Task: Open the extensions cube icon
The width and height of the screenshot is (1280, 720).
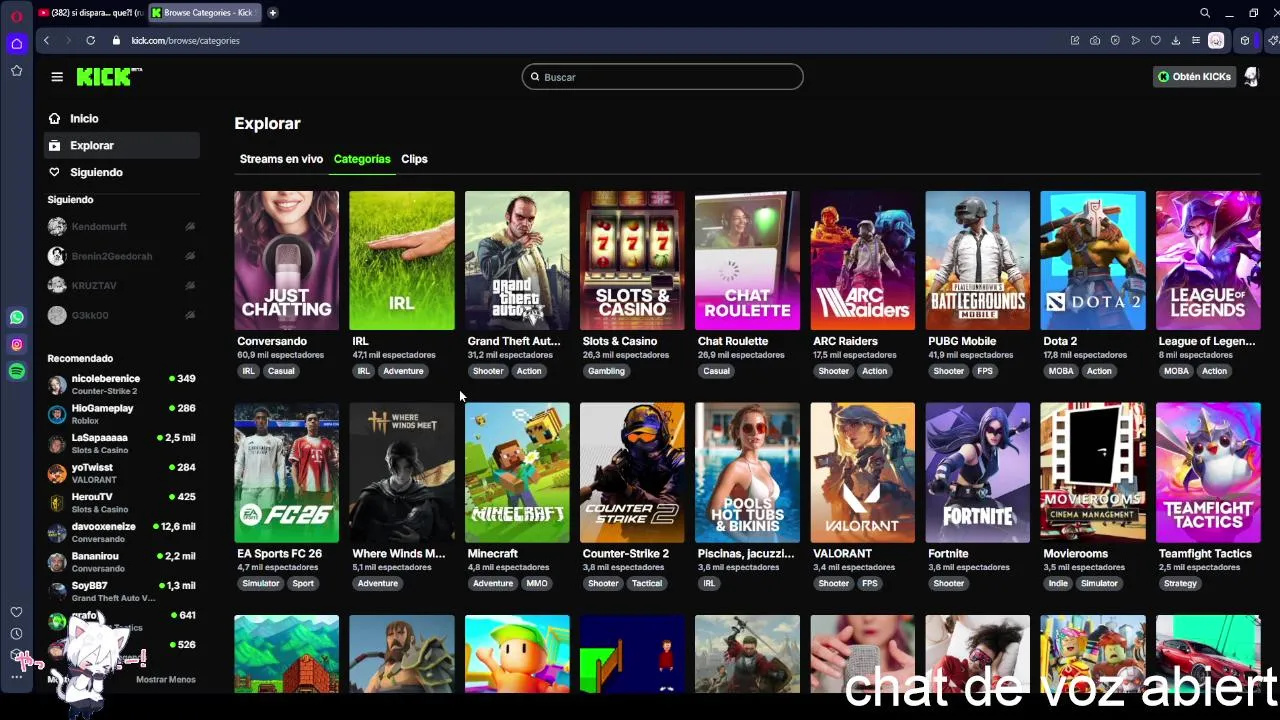Action: (x=1245, y=41)
